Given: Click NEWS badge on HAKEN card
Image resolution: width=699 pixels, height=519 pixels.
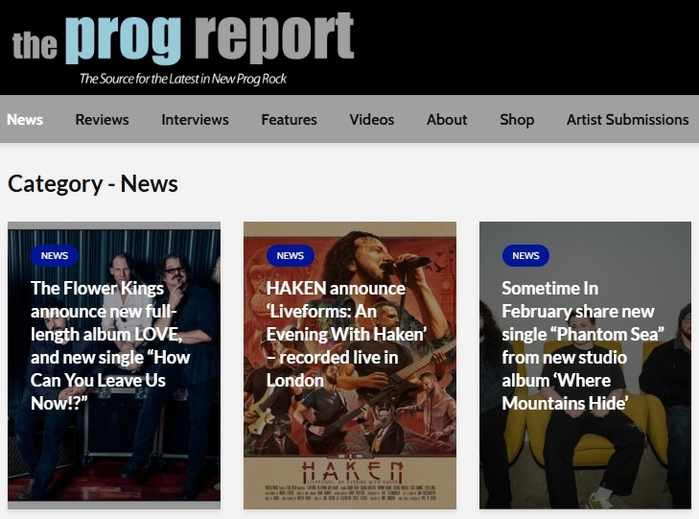Looking at the screenshot, I should (x=290, y=255).
